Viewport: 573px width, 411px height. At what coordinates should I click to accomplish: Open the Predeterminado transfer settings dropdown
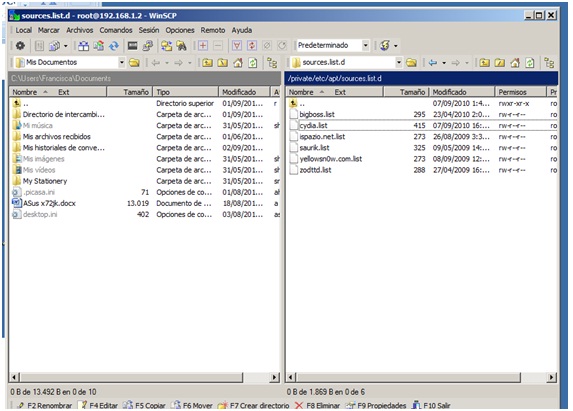tap(365, 46)
